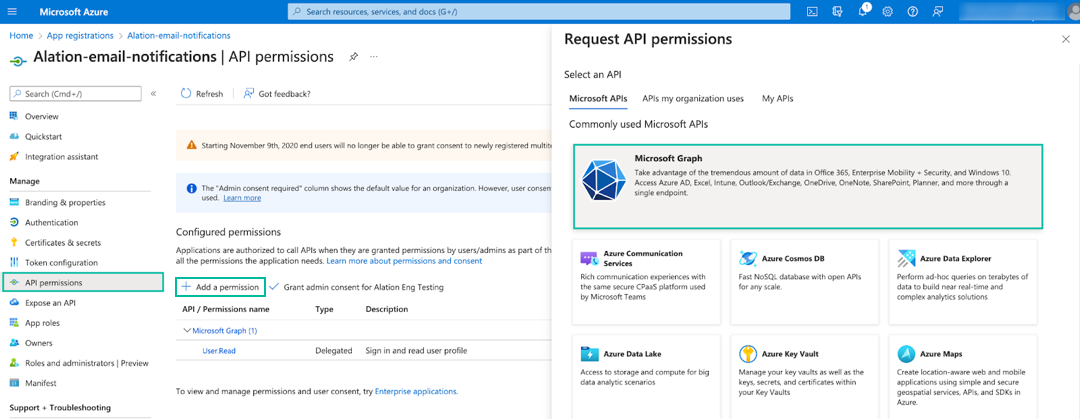
Task: Open the portal settings gear
Action: 888,12
